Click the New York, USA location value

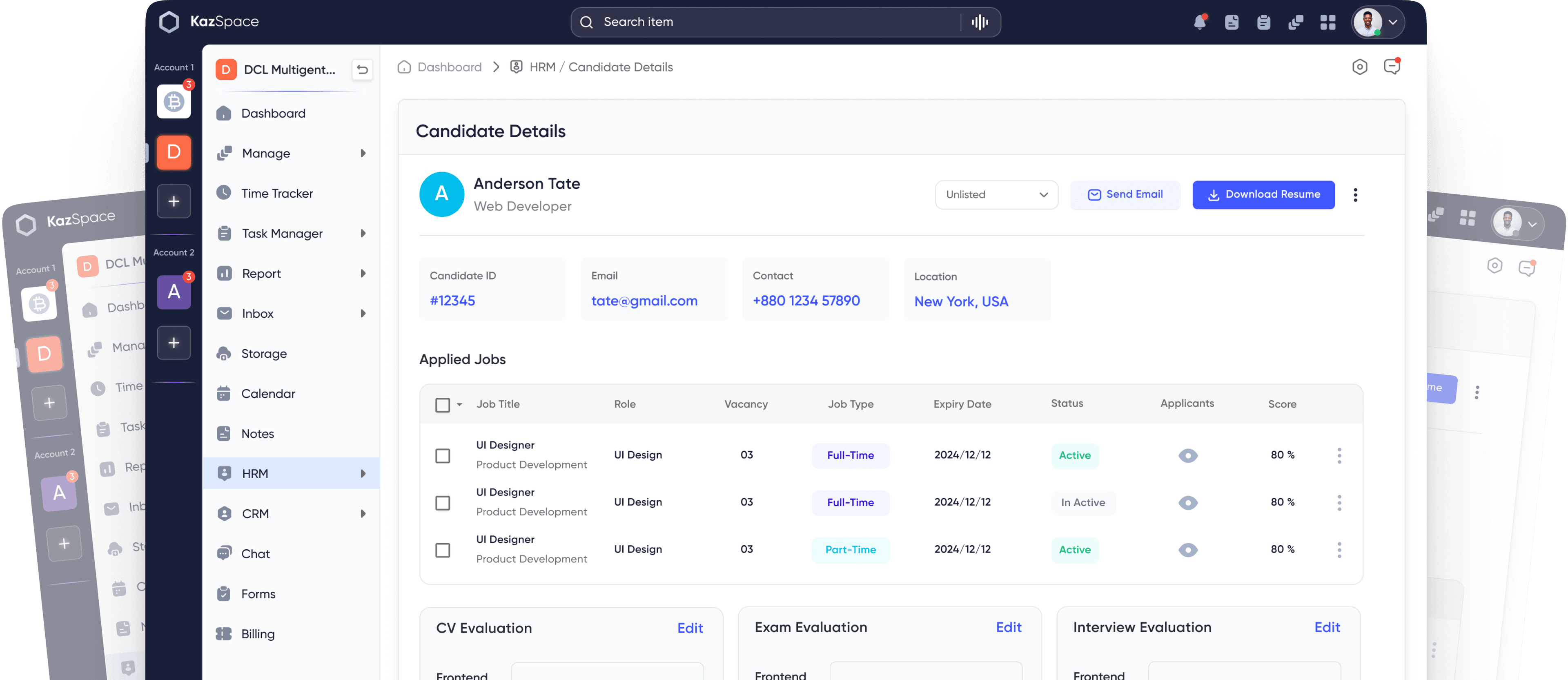(x=961, y=302)
